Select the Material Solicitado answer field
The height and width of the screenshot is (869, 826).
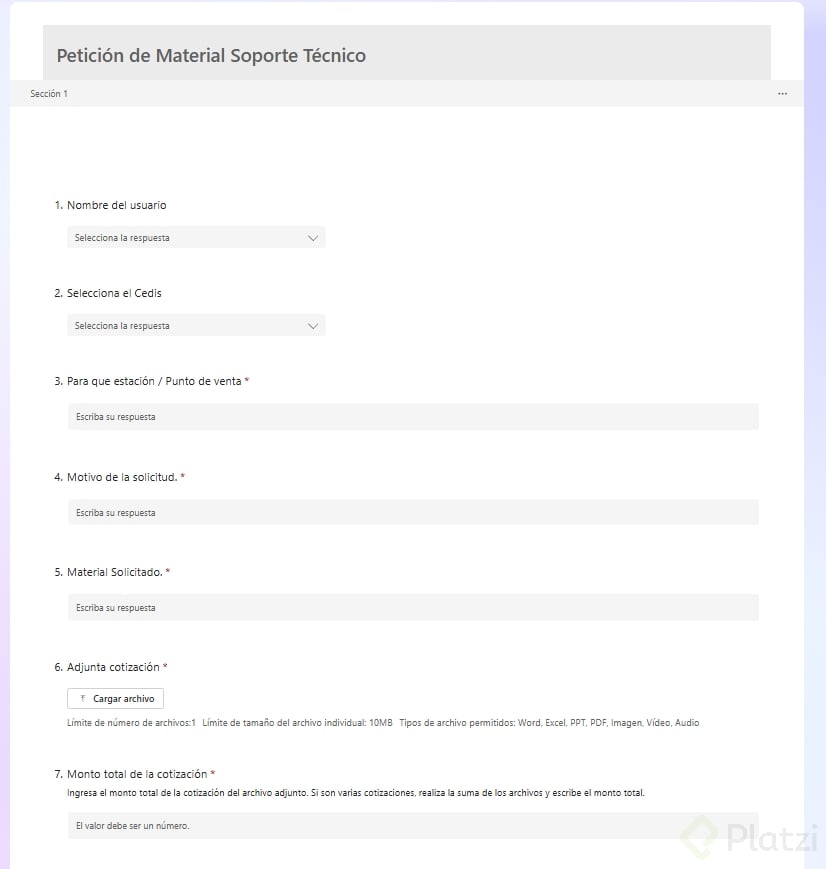pyautogui.click(x=412, y=608)
